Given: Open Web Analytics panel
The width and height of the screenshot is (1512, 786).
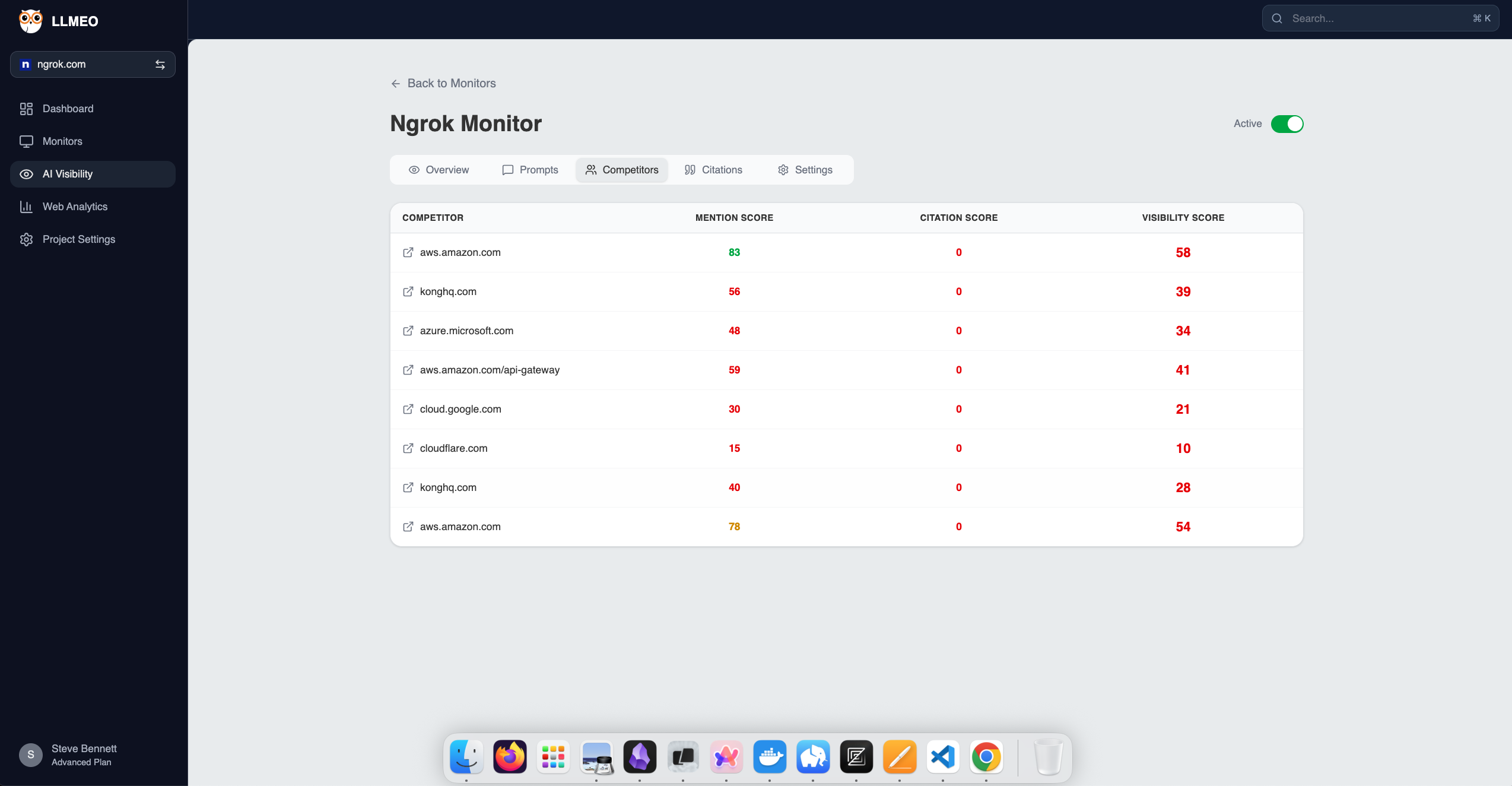Looking at the screenshot, I should tap(75, 206).
